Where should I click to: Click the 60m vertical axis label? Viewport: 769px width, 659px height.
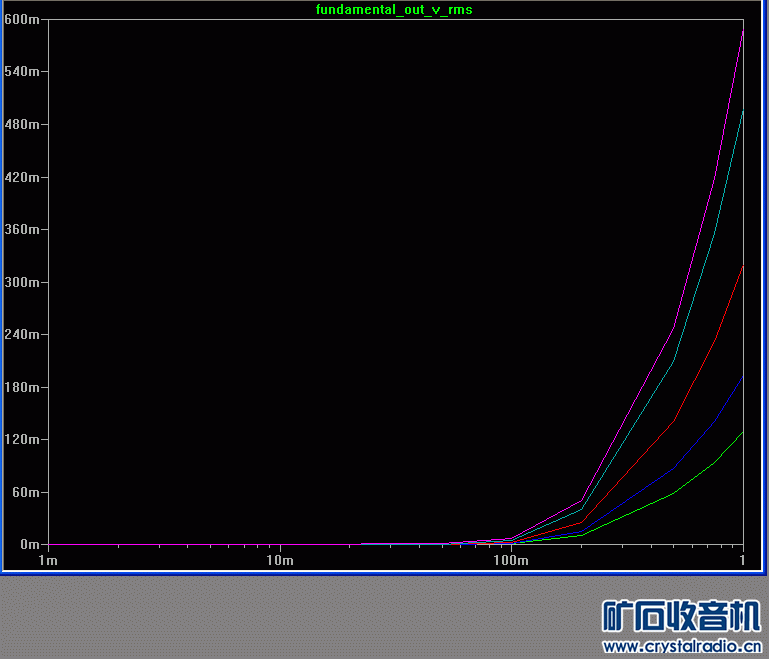pyautogui.click(x=26, y=492)
